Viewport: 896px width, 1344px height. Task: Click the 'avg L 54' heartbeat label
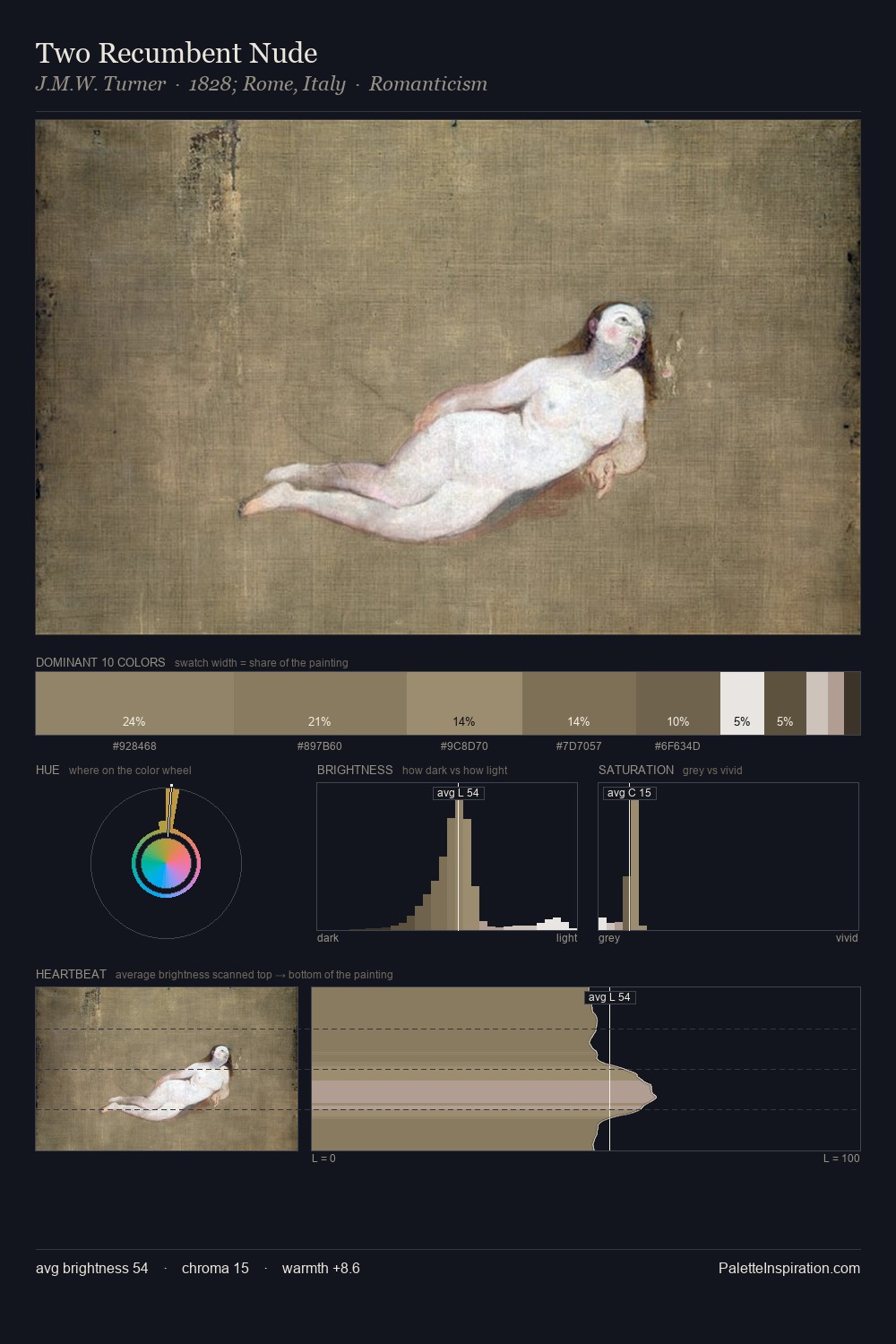(610, 997)
